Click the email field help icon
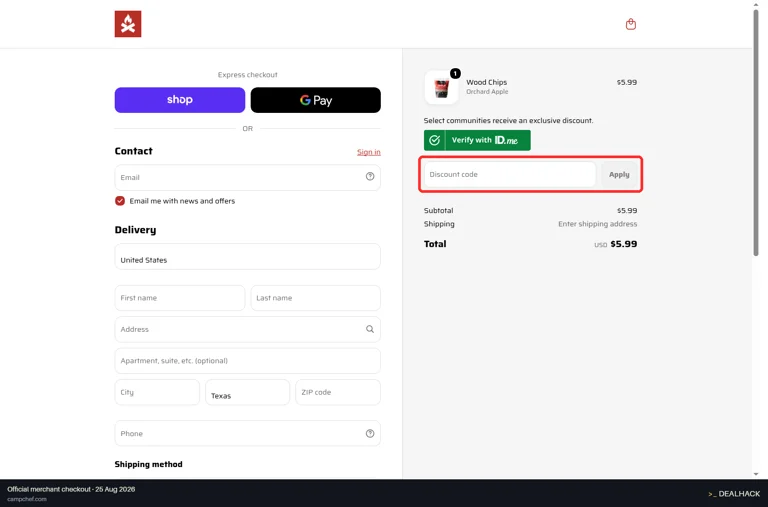Image resolution: width=768 pixels, height=507 pixels. click(370, 176)
